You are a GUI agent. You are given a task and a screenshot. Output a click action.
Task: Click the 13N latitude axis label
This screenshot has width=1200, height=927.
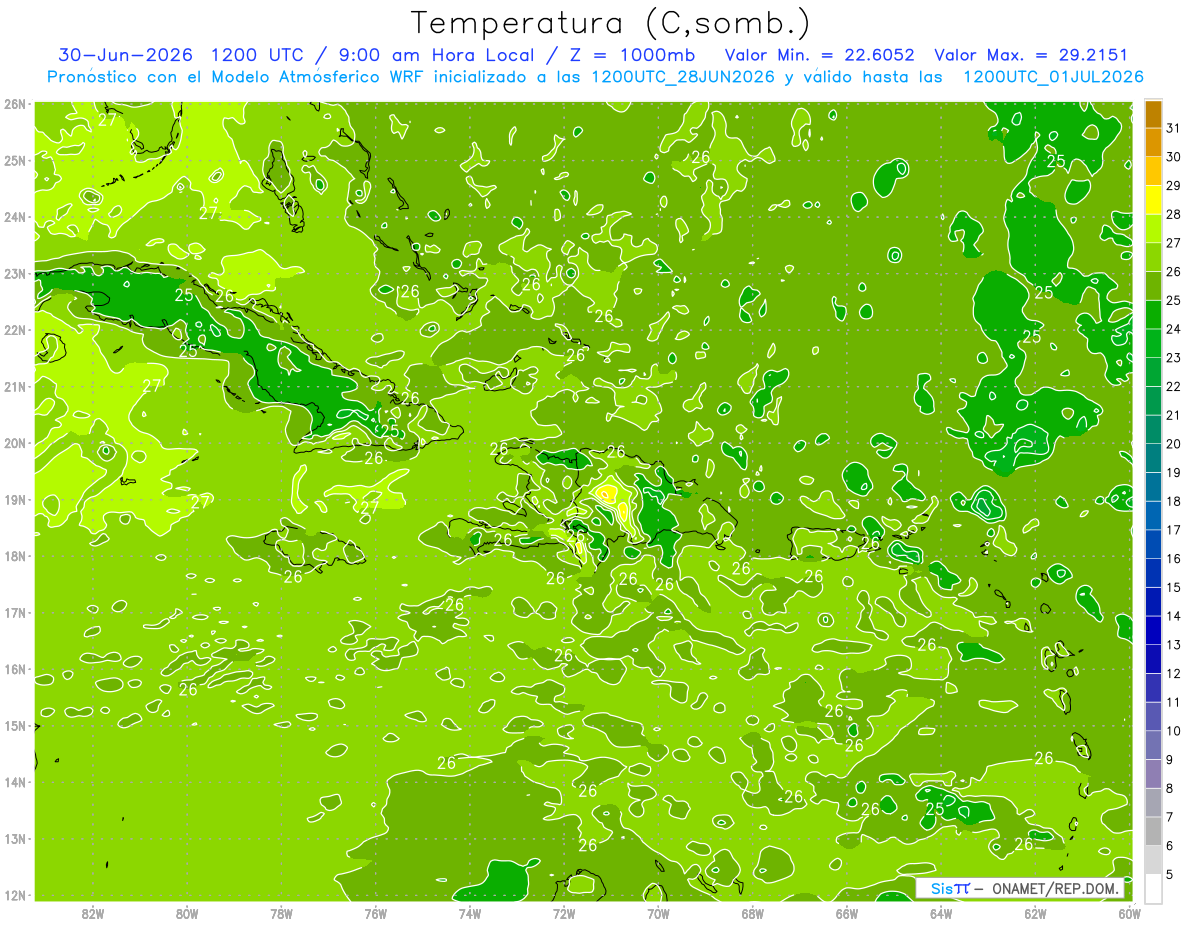14,839
